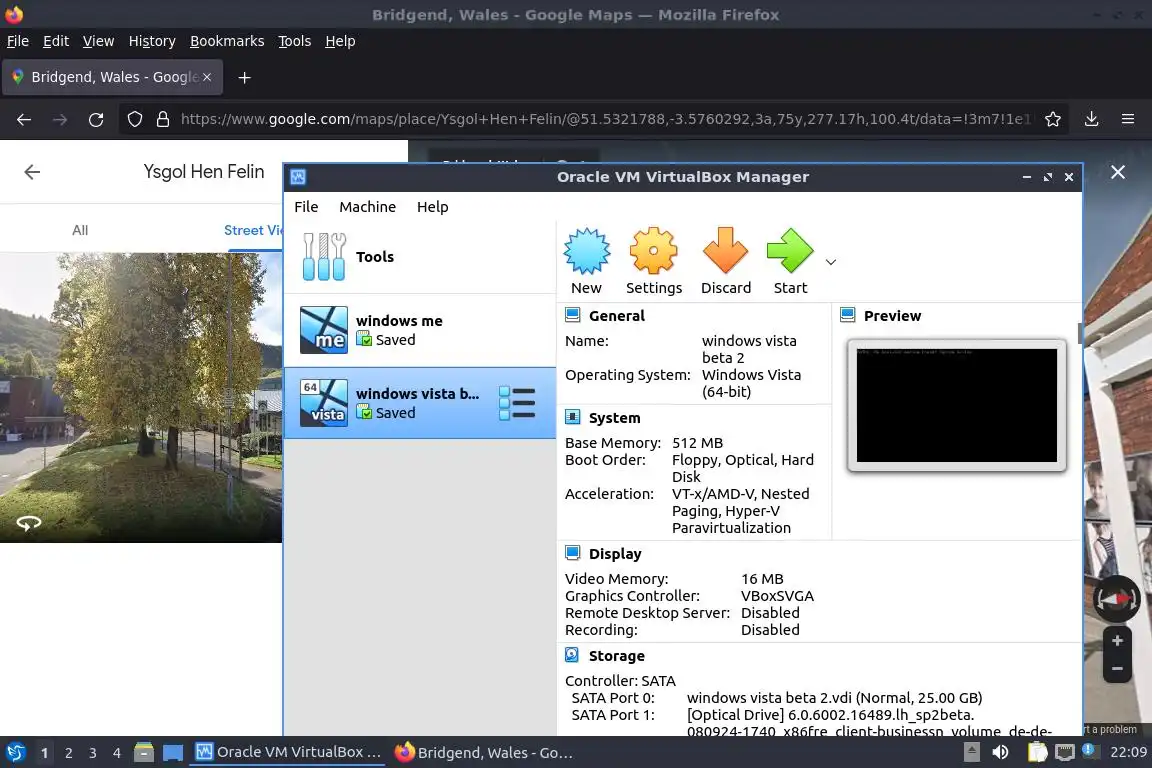Image resolution: width=1152 pixels, height=768 pixels.
Task: Switch to workspace 4
Action: point(116,753)
